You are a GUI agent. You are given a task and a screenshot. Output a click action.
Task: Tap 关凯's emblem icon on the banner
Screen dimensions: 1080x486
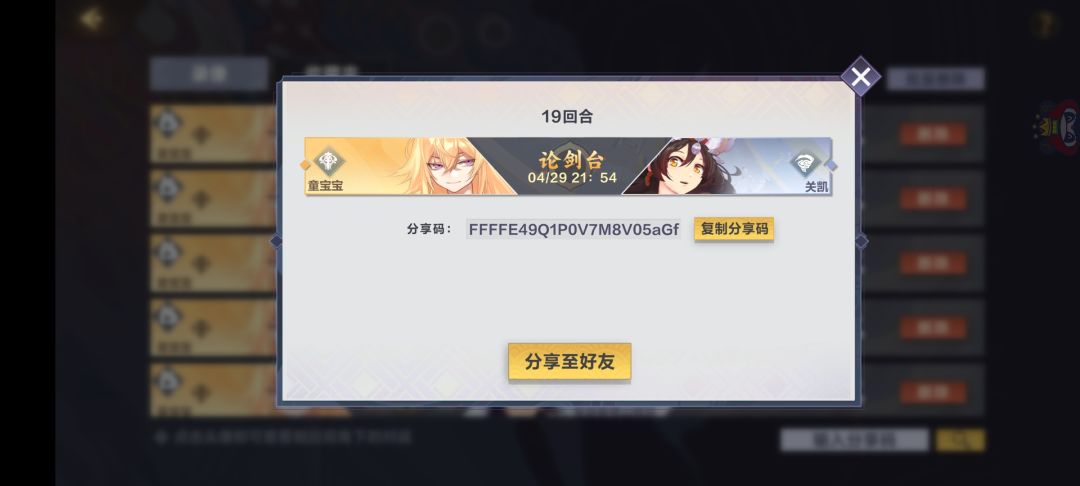807,163
